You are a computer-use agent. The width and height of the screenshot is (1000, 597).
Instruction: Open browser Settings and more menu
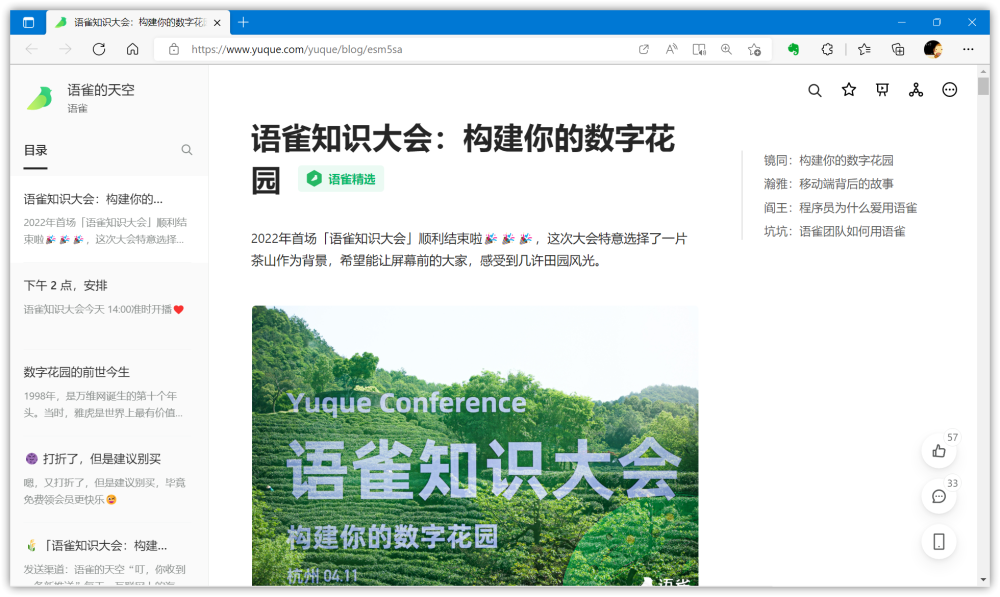click(968, 49)
